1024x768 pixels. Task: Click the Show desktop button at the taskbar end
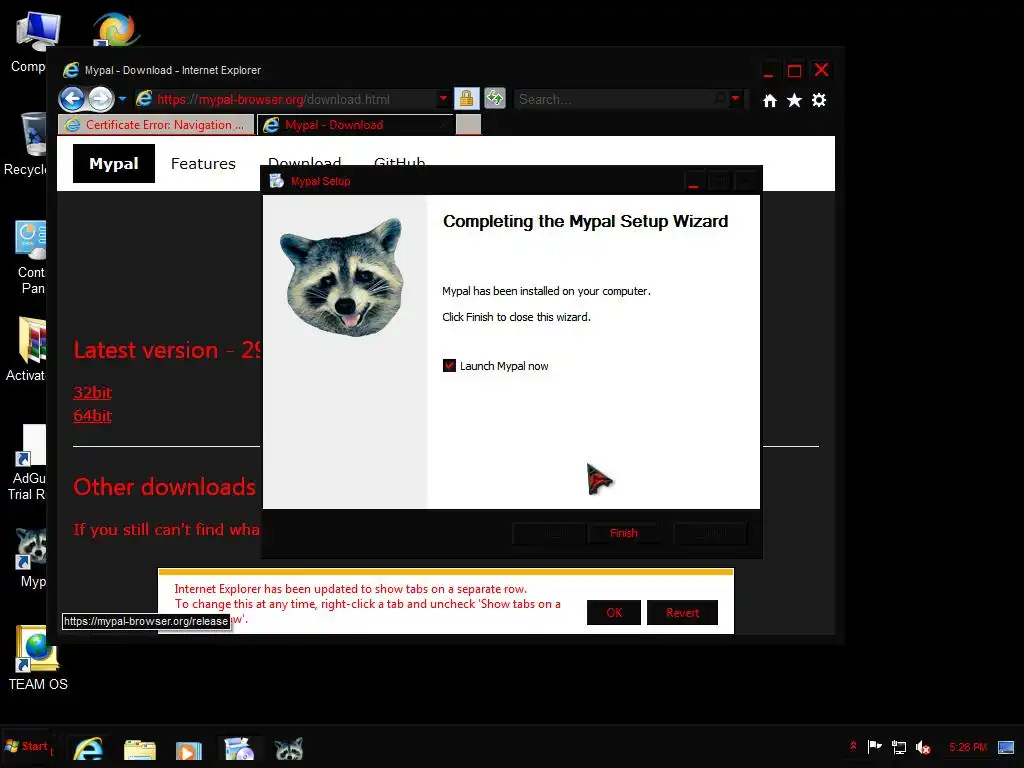click(1006, 747)
